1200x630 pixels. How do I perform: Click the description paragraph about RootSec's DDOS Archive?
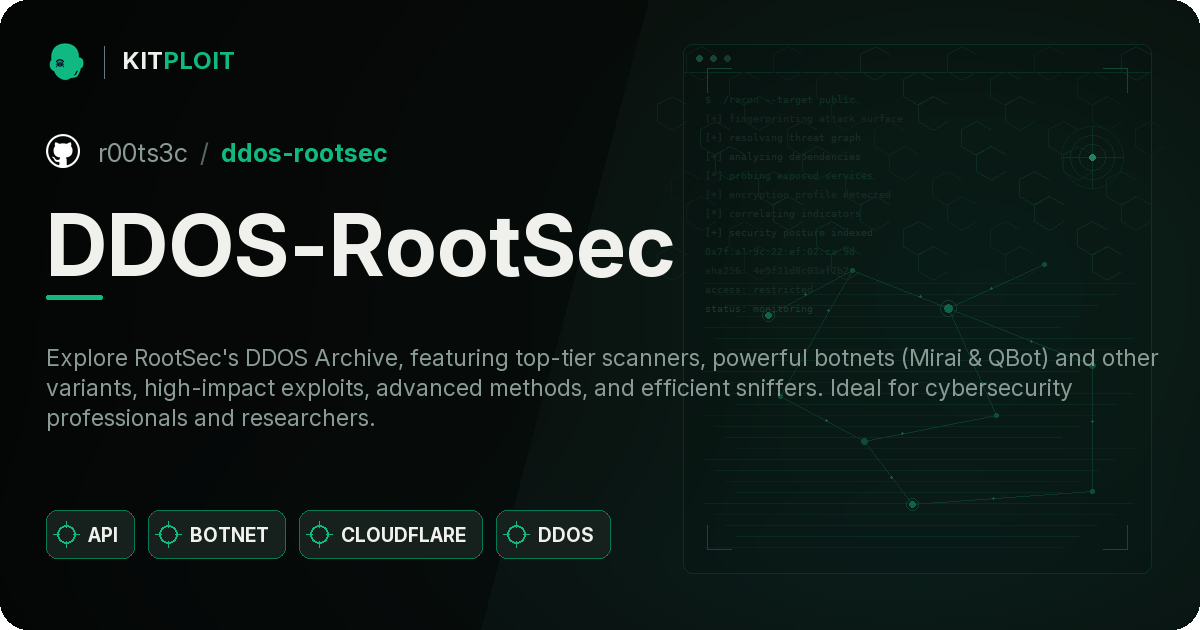(x=602, y=388)
